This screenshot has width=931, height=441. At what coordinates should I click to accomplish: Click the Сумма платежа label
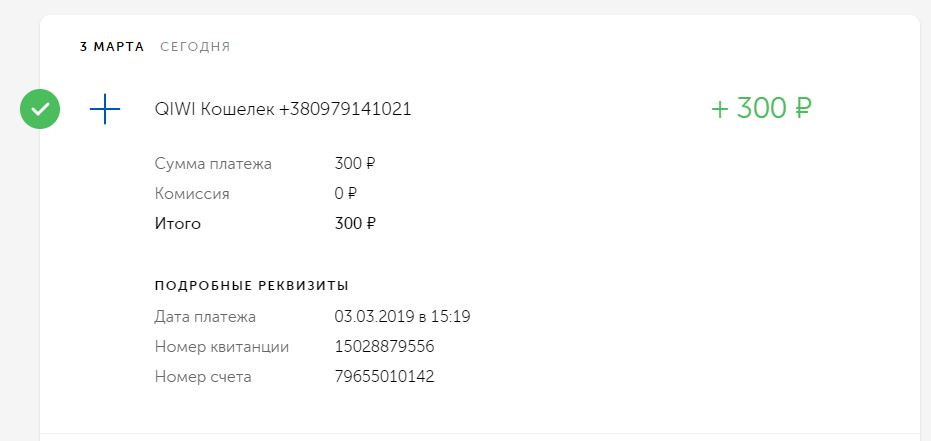[213, 163]
